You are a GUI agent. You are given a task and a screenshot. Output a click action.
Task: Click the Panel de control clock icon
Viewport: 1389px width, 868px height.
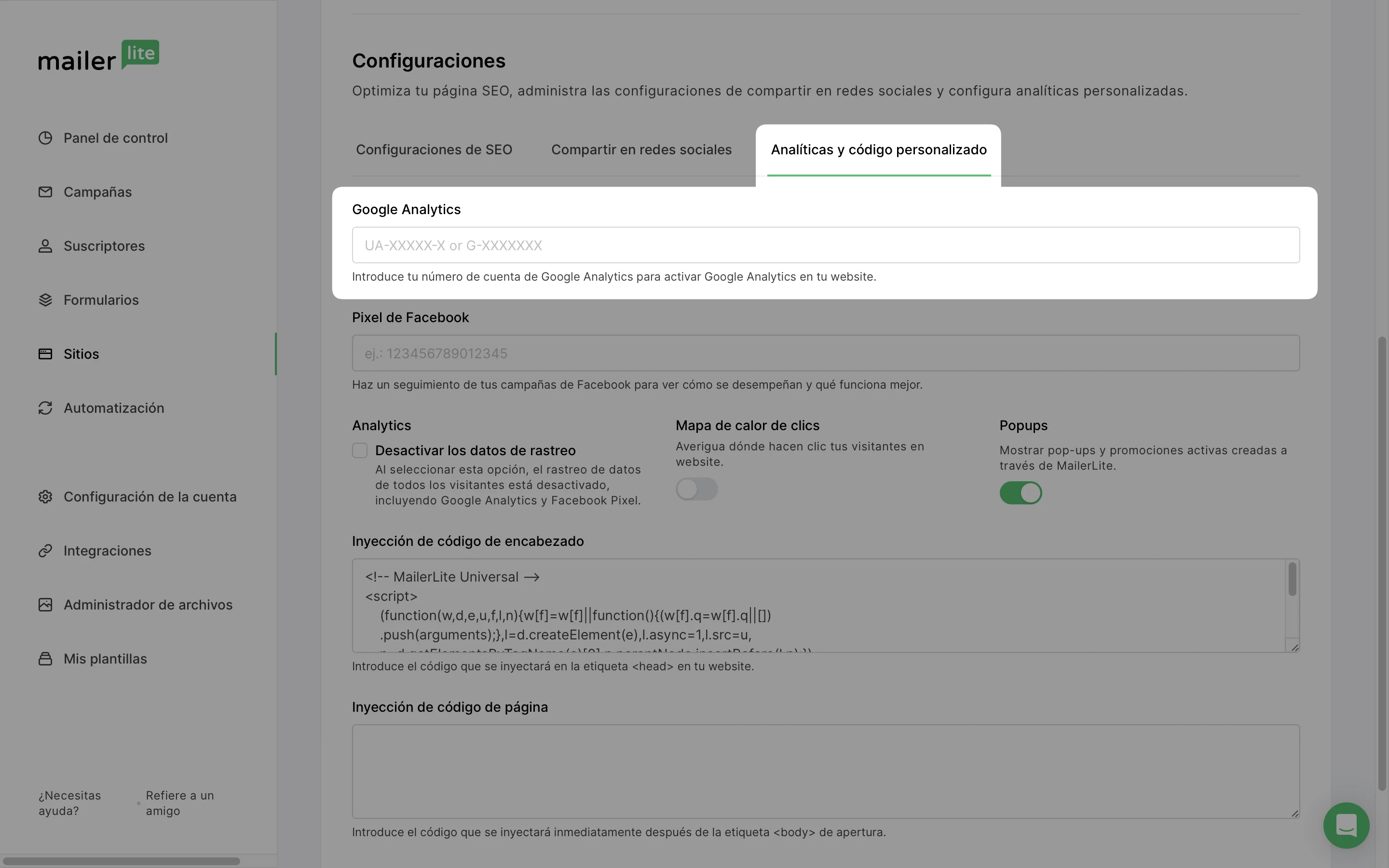point(45,138)
